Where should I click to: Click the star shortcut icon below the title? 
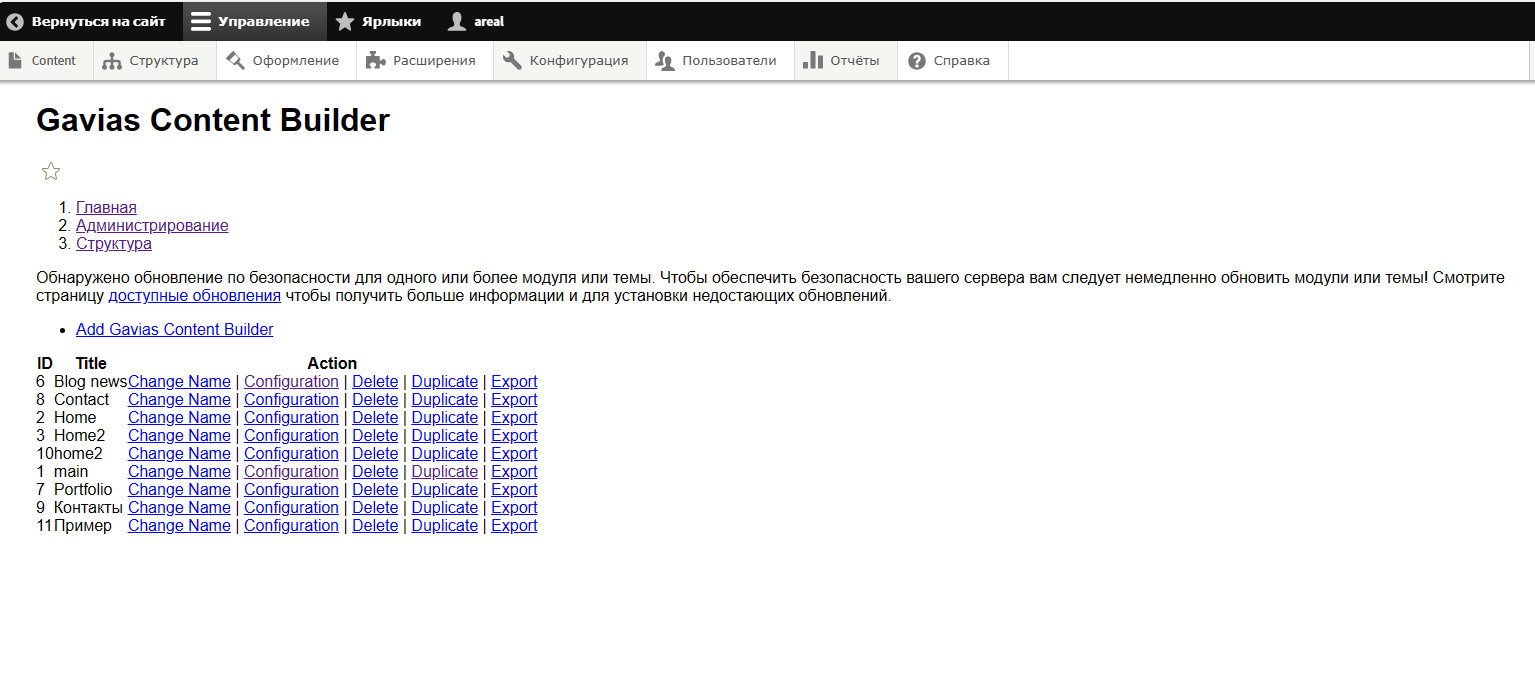(51, 172)
